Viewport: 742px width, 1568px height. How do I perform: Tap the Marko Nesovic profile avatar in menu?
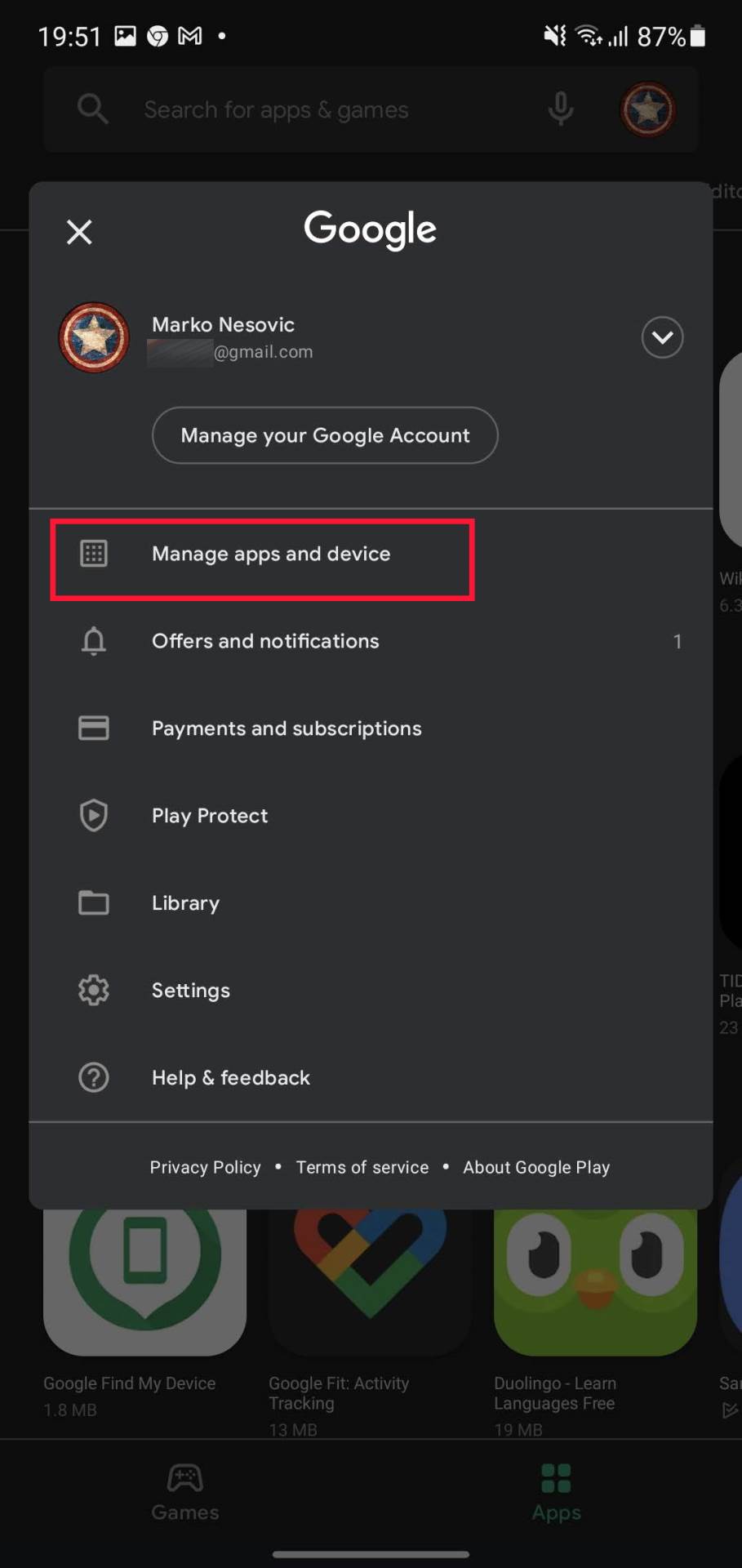point(94,337)
